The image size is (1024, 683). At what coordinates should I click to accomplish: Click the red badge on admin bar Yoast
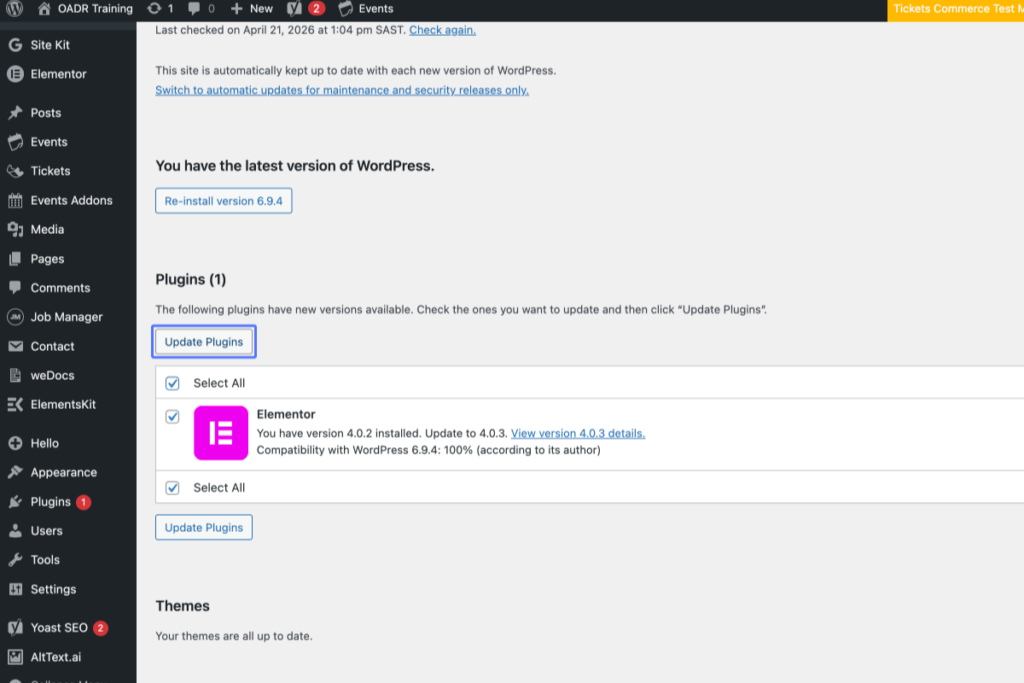click(x=316, y=8)
